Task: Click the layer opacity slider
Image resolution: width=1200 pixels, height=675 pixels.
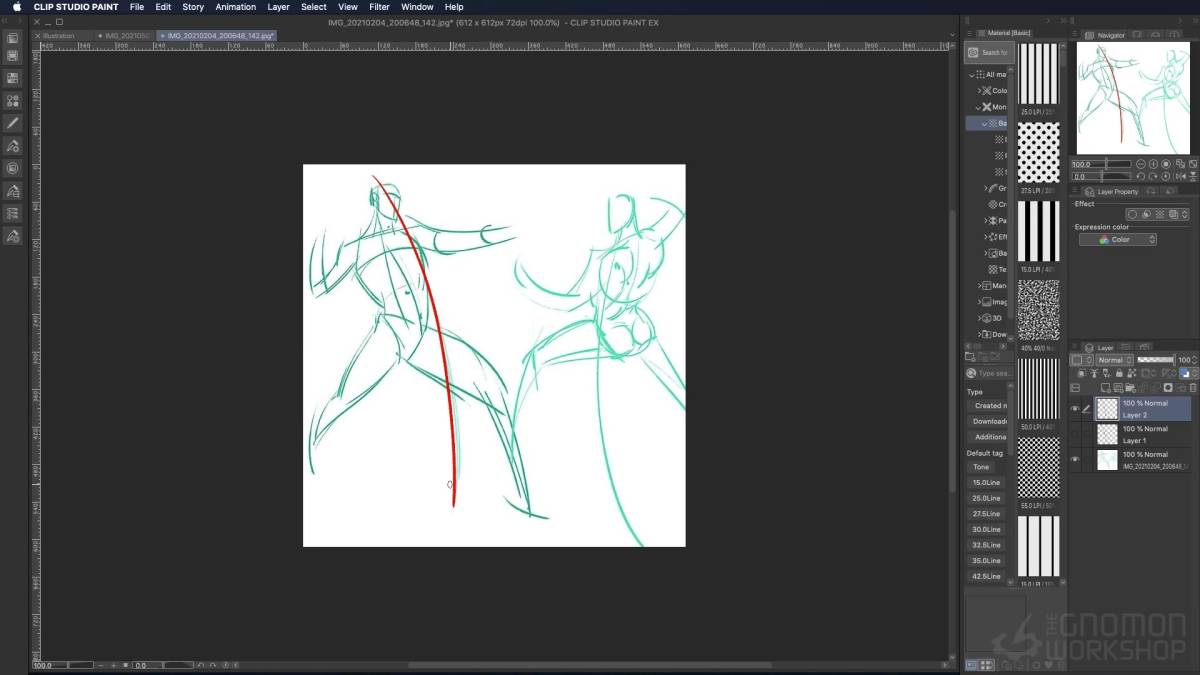Action: pos(1155,360)
